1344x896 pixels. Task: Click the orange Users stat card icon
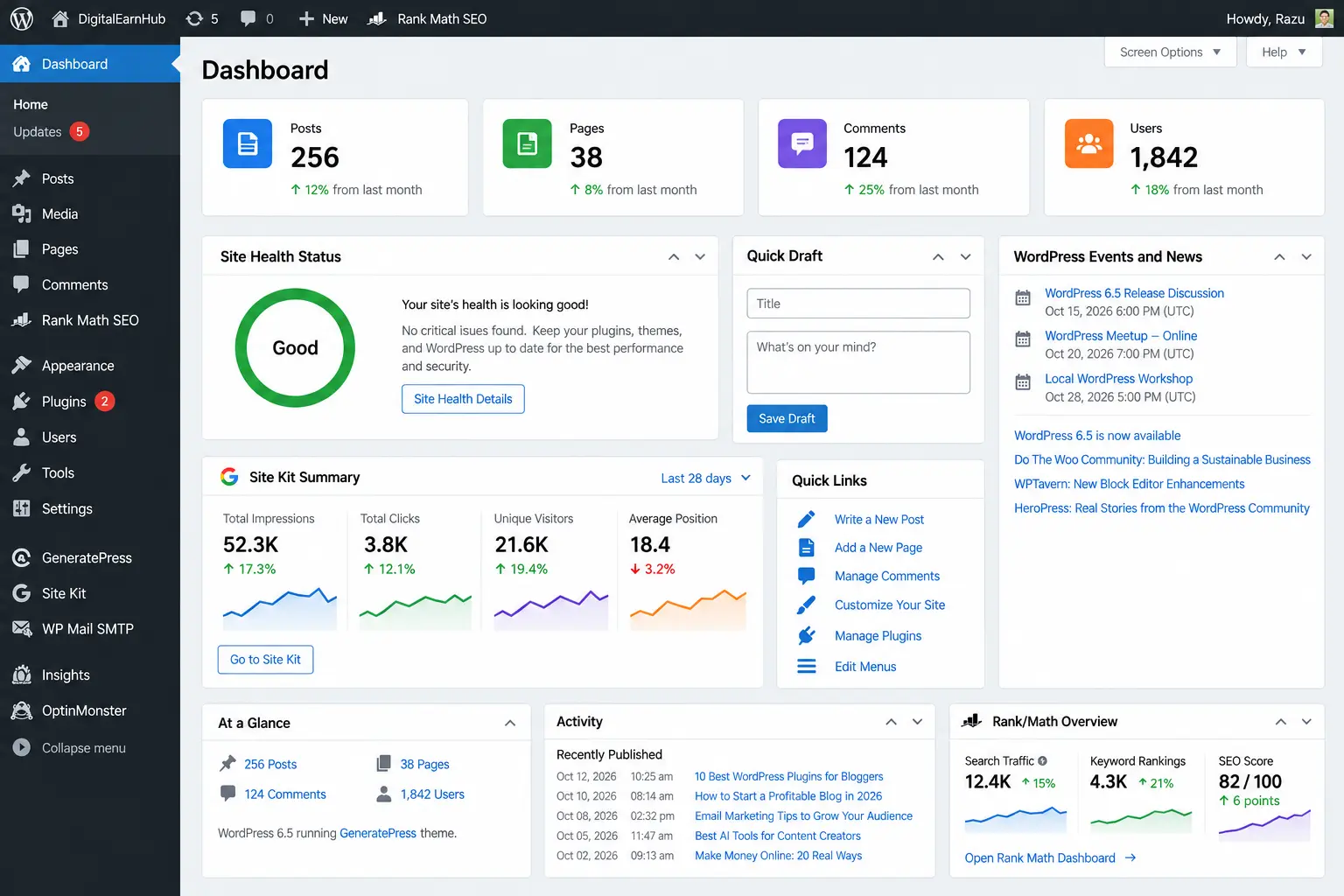[x=1088, y=143]
